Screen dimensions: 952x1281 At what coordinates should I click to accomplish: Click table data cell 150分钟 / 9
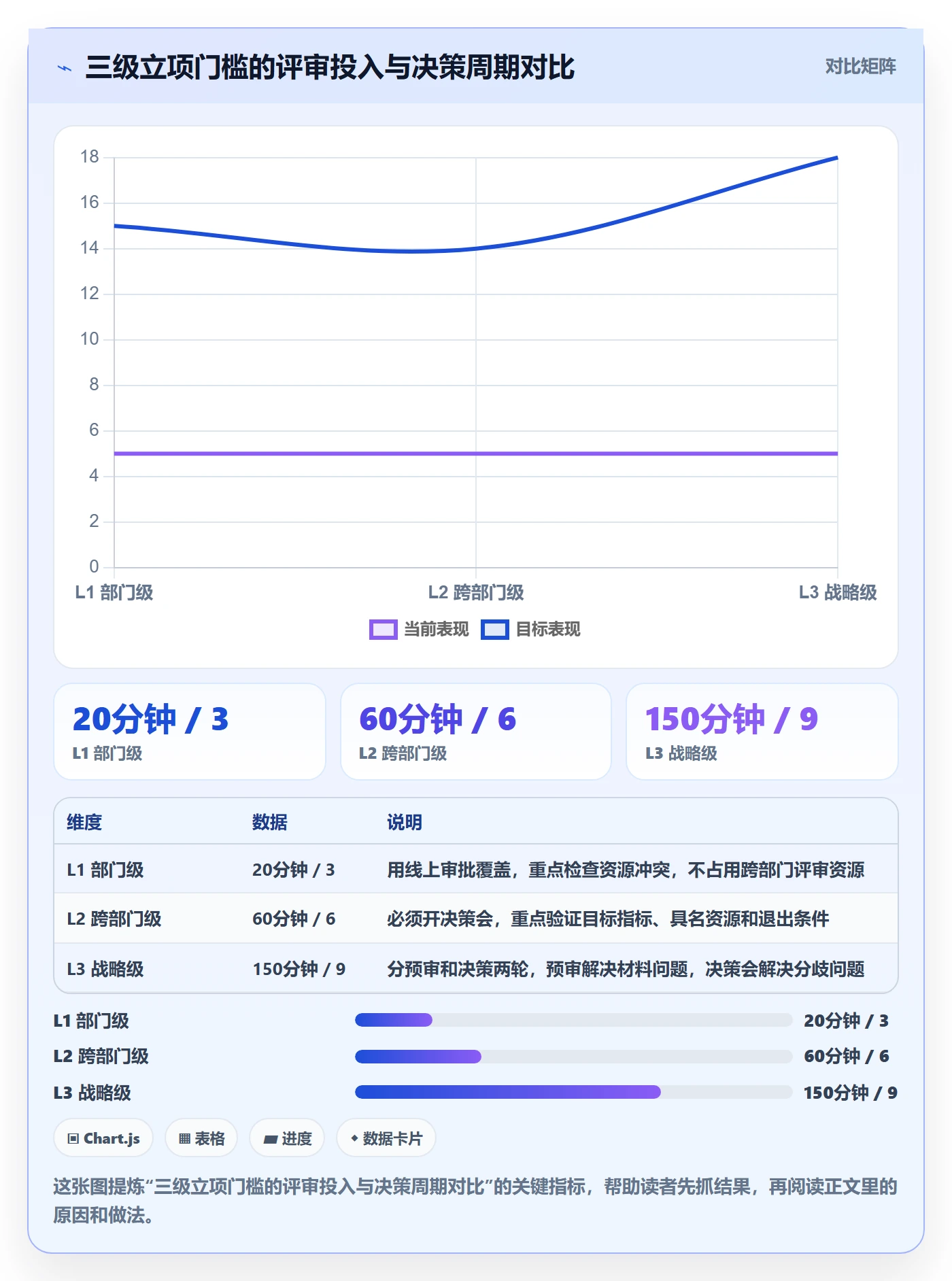[x=299, y=969]
